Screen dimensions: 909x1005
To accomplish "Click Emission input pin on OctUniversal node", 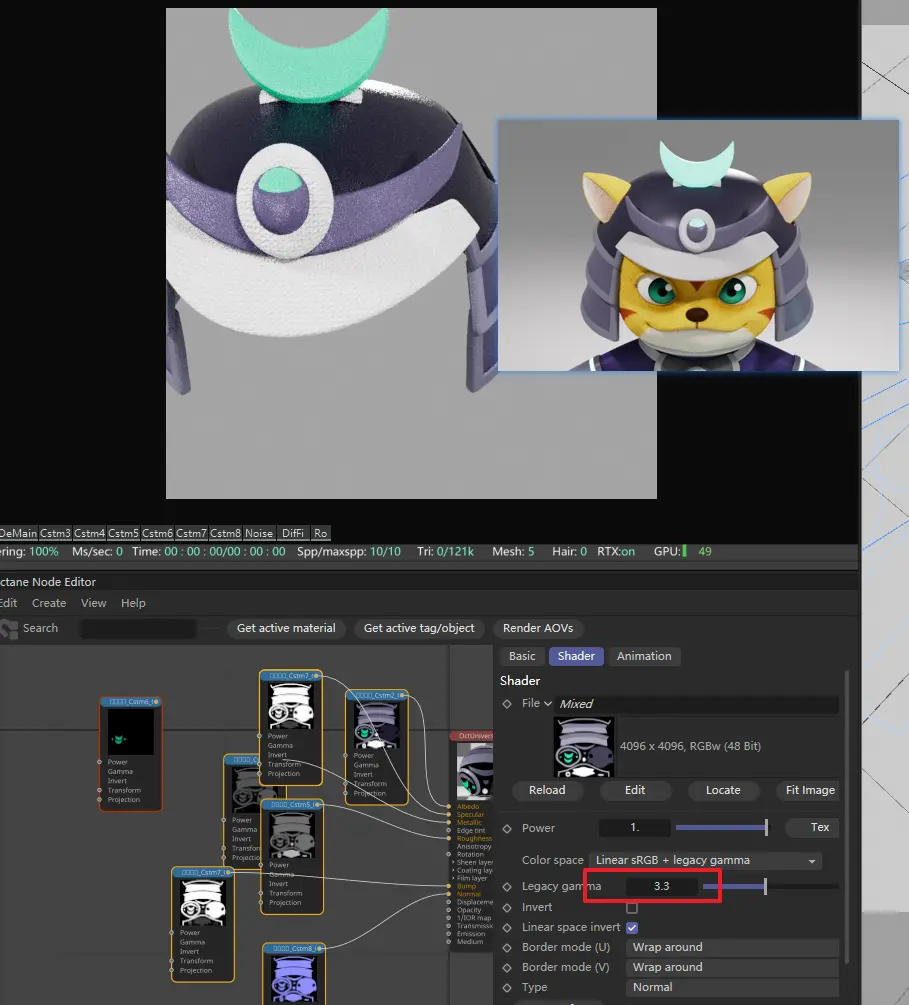I will [x=449, y=934].
